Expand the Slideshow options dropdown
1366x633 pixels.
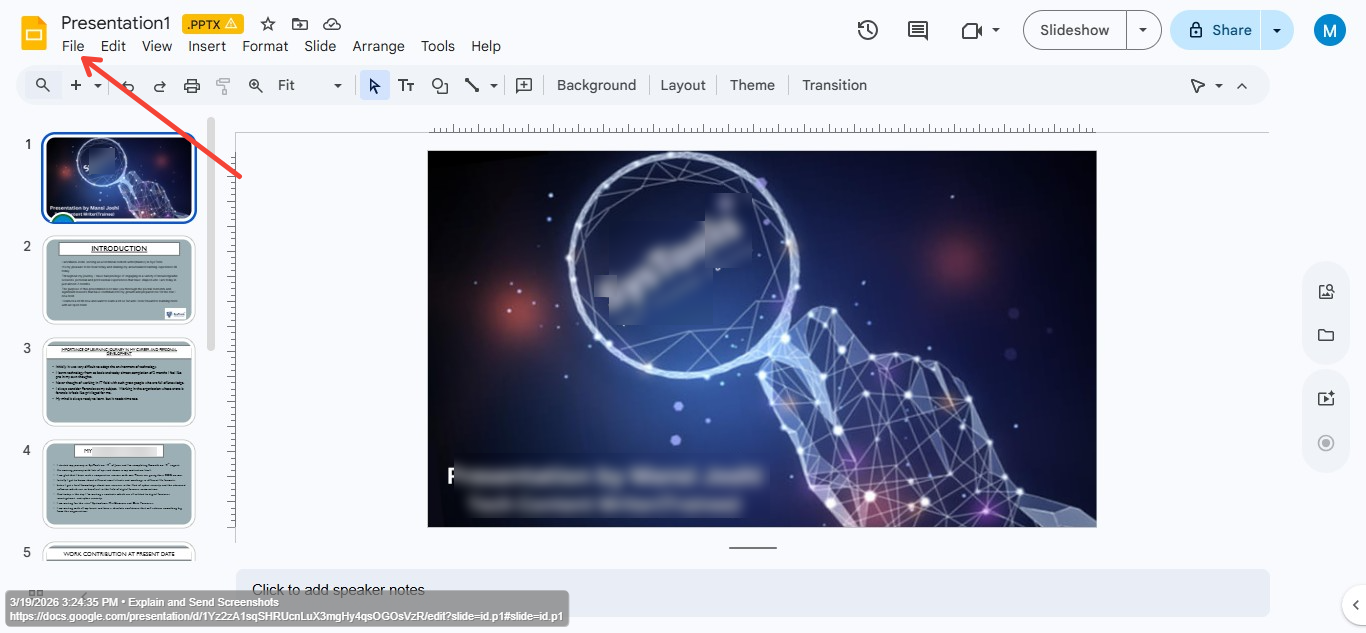1142,30
